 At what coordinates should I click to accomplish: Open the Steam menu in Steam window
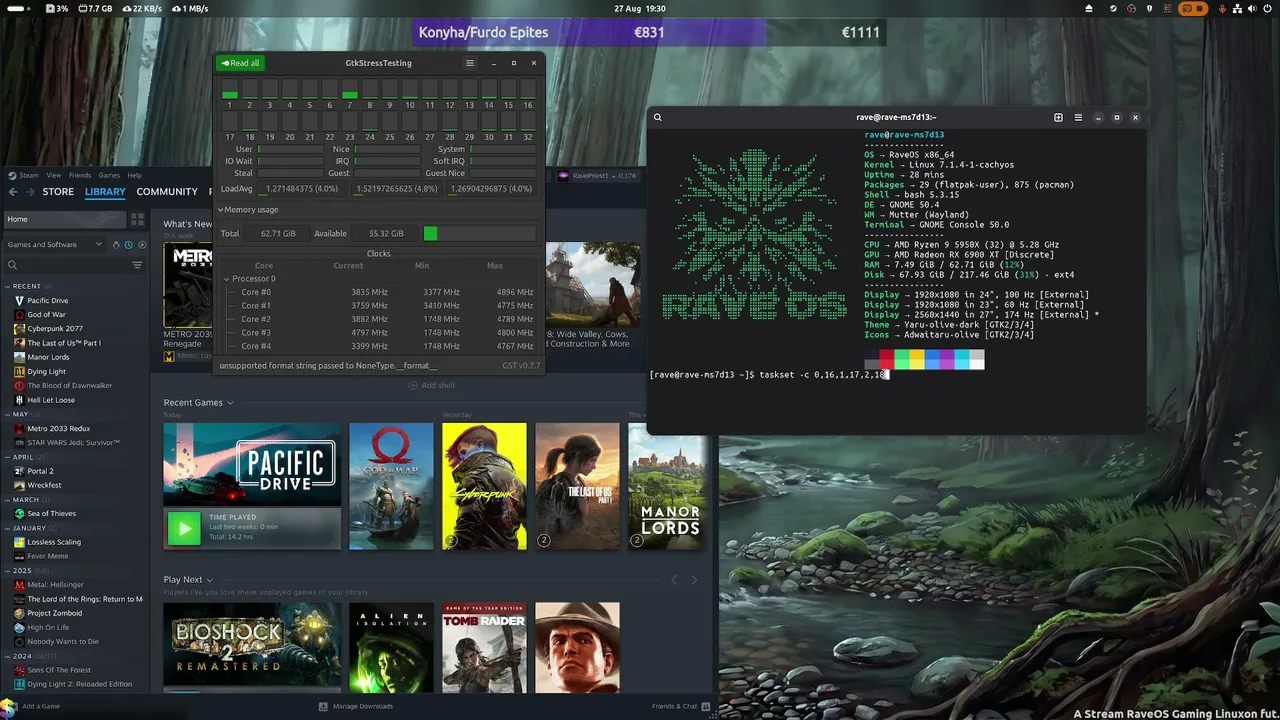coord(28,175)
